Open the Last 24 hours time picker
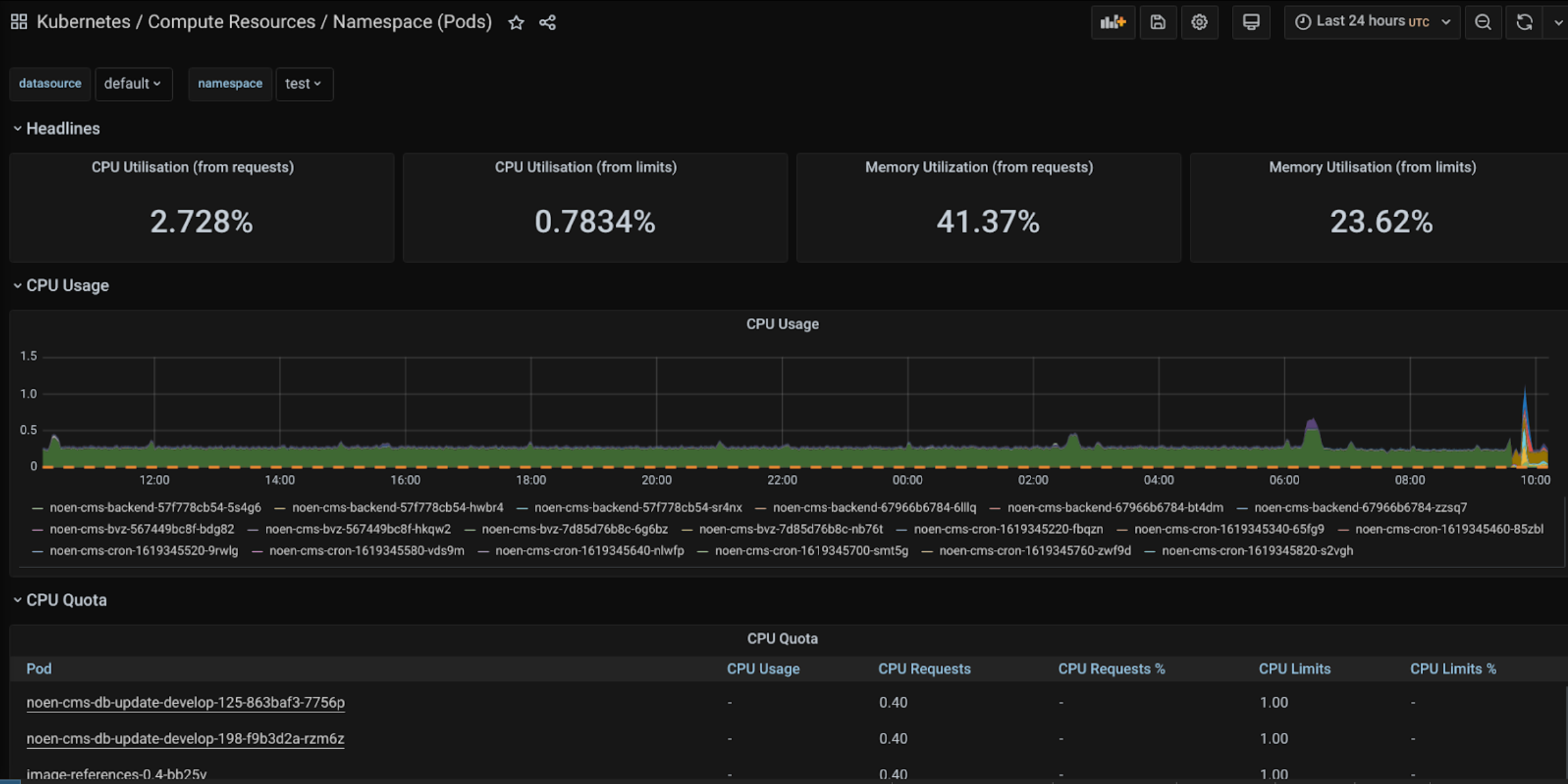Screen dimensions: 1568x784 [1372, 22]
